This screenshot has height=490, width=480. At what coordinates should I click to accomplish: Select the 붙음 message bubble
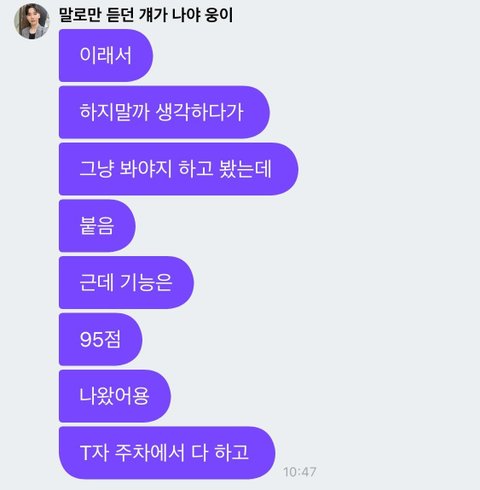97,226
